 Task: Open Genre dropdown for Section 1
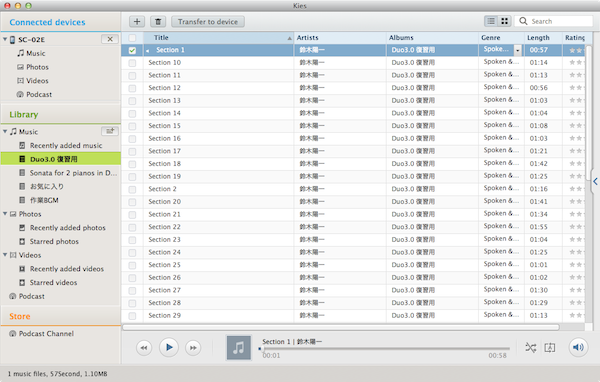click(518, 50)
